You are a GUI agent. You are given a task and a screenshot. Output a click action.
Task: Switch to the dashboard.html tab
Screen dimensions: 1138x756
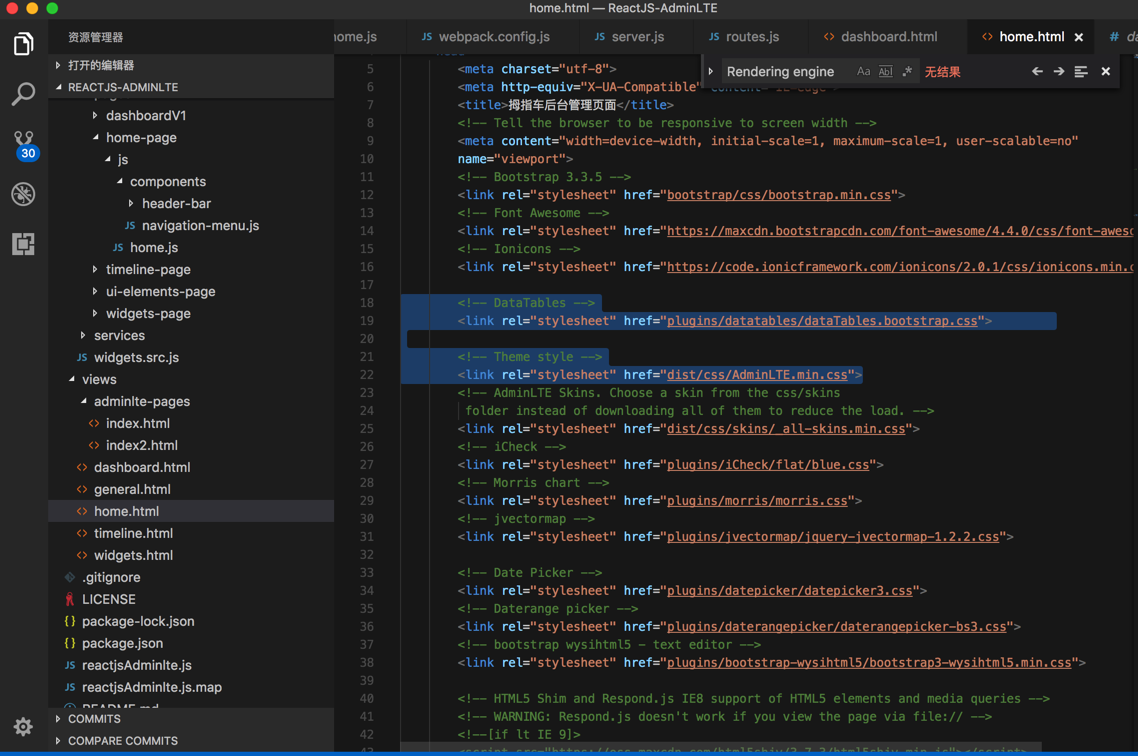click(888, 37)
